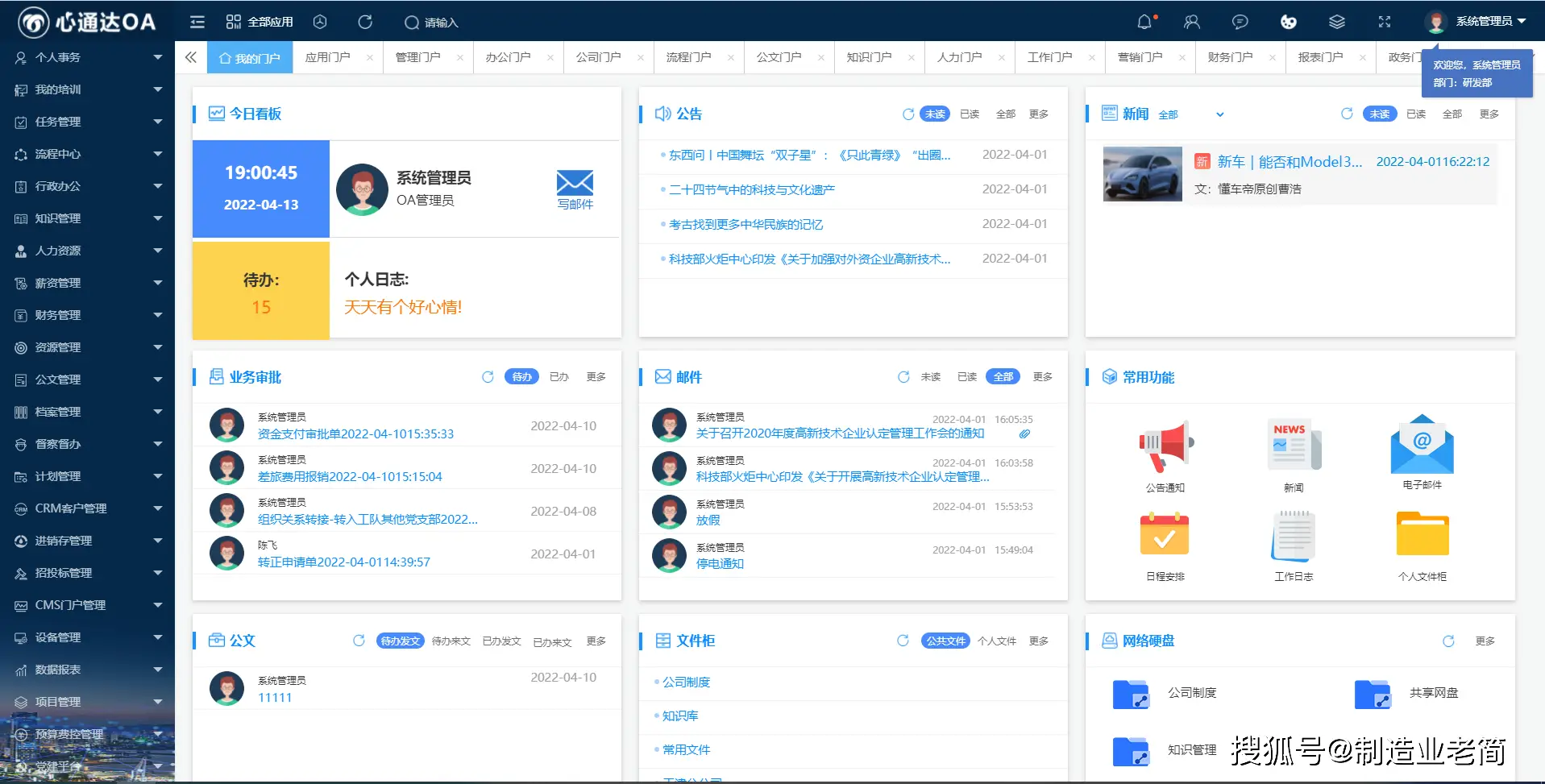Open the 个人文件柜 folder shortcut
1545x784 pixels.
(1422, 533)
